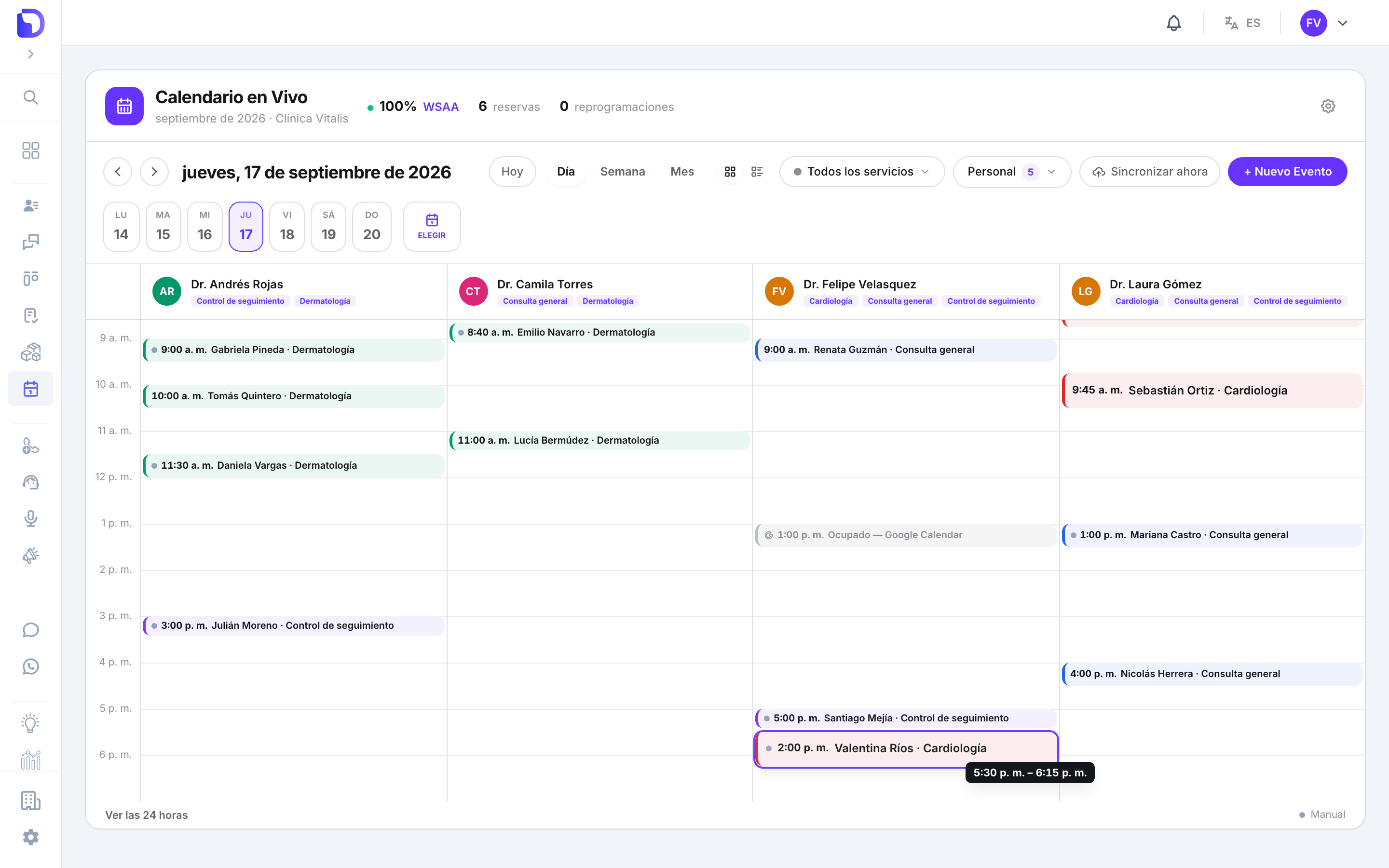Open the chat bubble icon in the sidebar

coord(30,630)
